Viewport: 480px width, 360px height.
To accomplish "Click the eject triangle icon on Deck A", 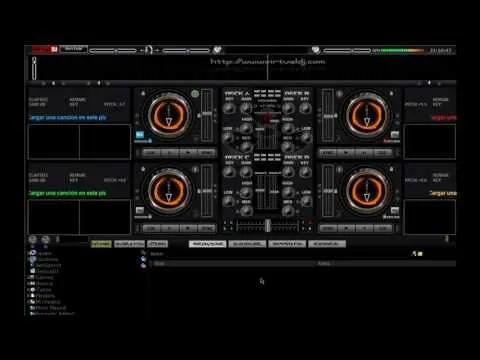I will [143, 93].
